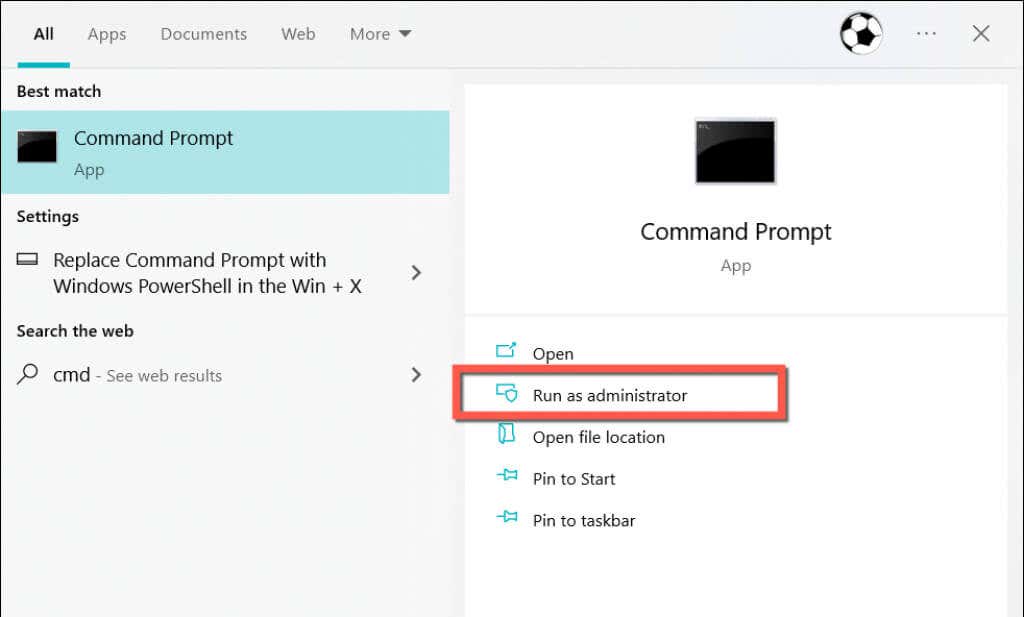Viewport: 1024px width, 617px height.
Task: Choose Run as administrator
Action: click(609, 395)
